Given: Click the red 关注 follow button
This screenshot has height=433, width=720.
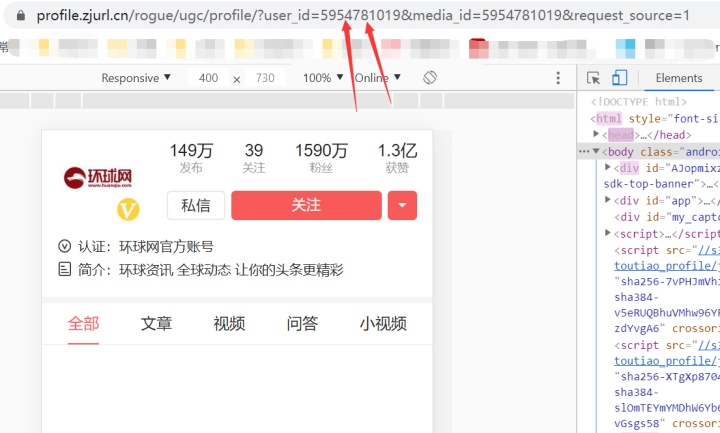Looking at the screenshot, I should coord(306,205).
